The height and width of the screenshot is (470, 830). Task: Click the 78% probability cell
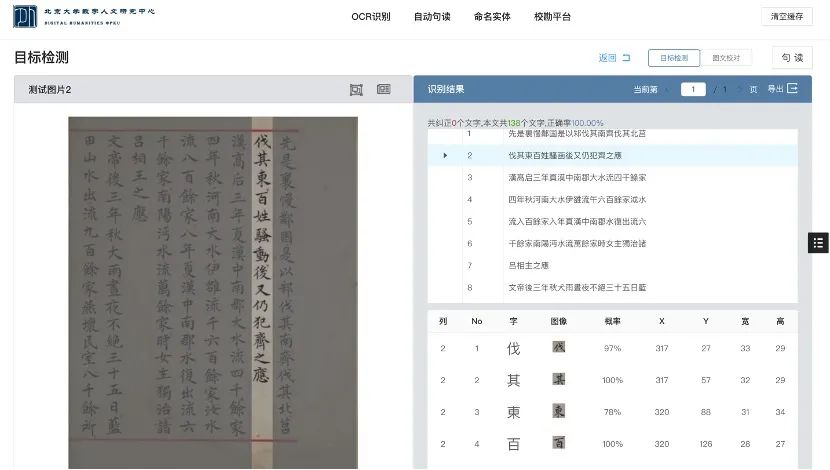click(612, 412)
